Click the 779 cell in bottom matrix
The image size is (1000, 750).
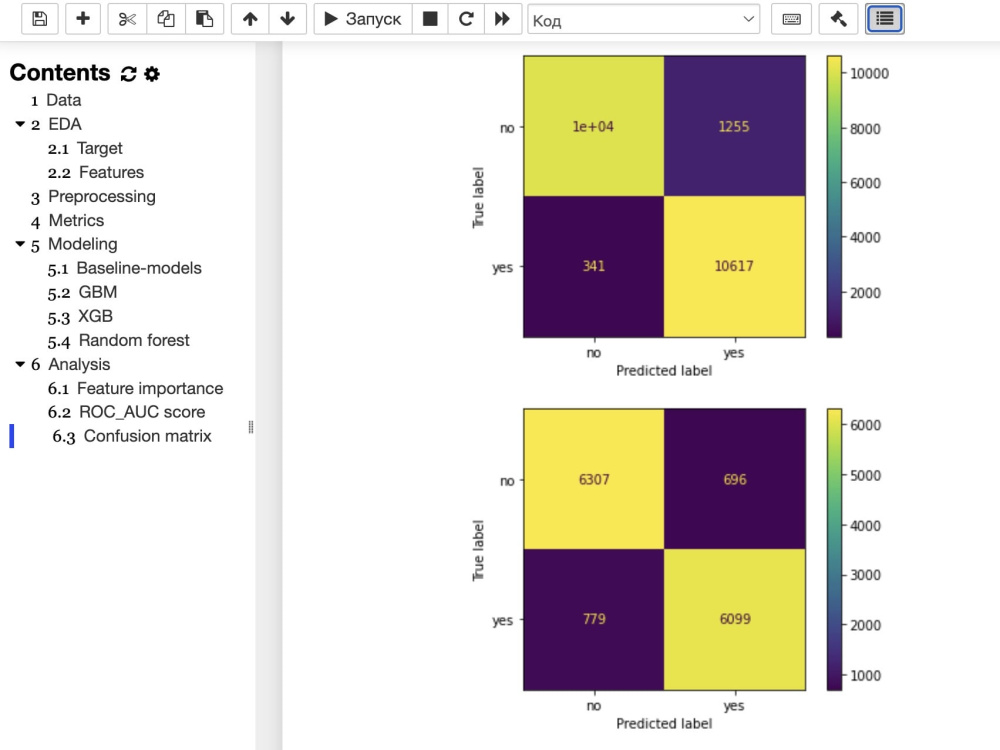594,619
